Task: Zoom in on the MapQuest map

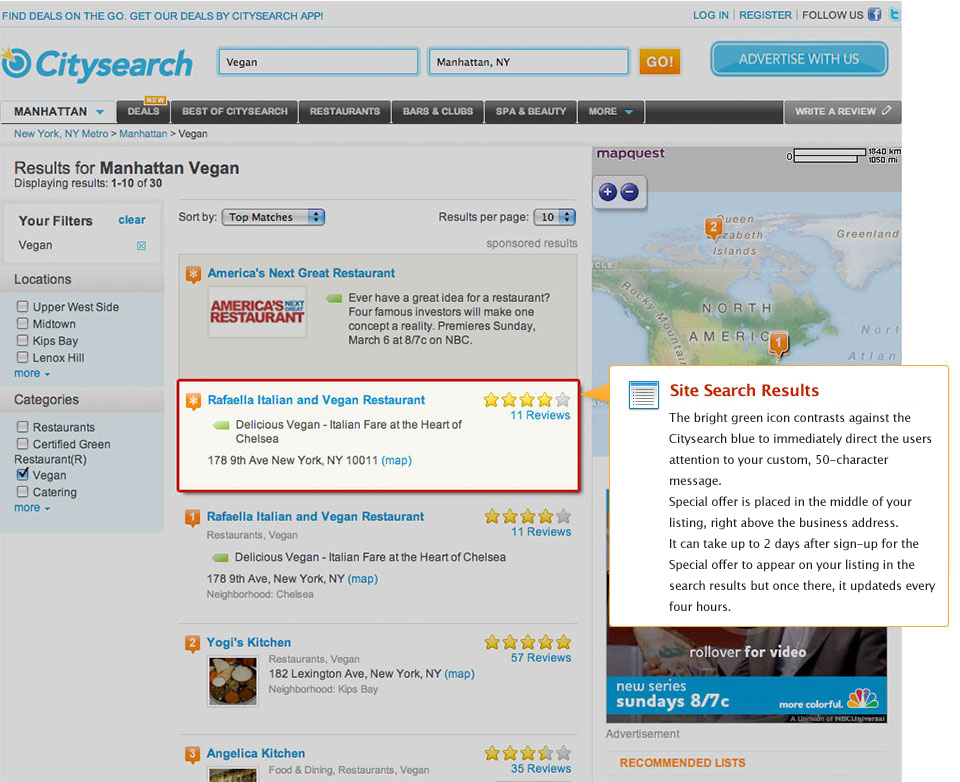Action: click(607, 192)
